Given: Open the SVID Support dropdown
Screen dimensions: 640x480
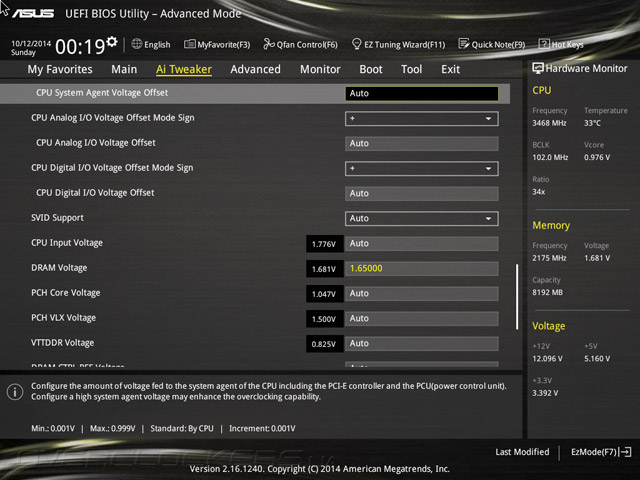Looking at the screenshot, I should pyautogui.click(x=421, y=218).
